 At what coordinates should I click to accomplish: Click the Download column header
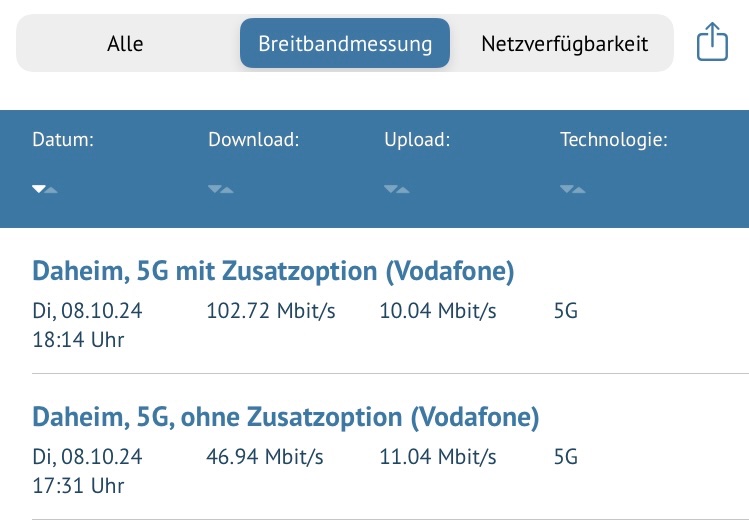click(254, 140)
